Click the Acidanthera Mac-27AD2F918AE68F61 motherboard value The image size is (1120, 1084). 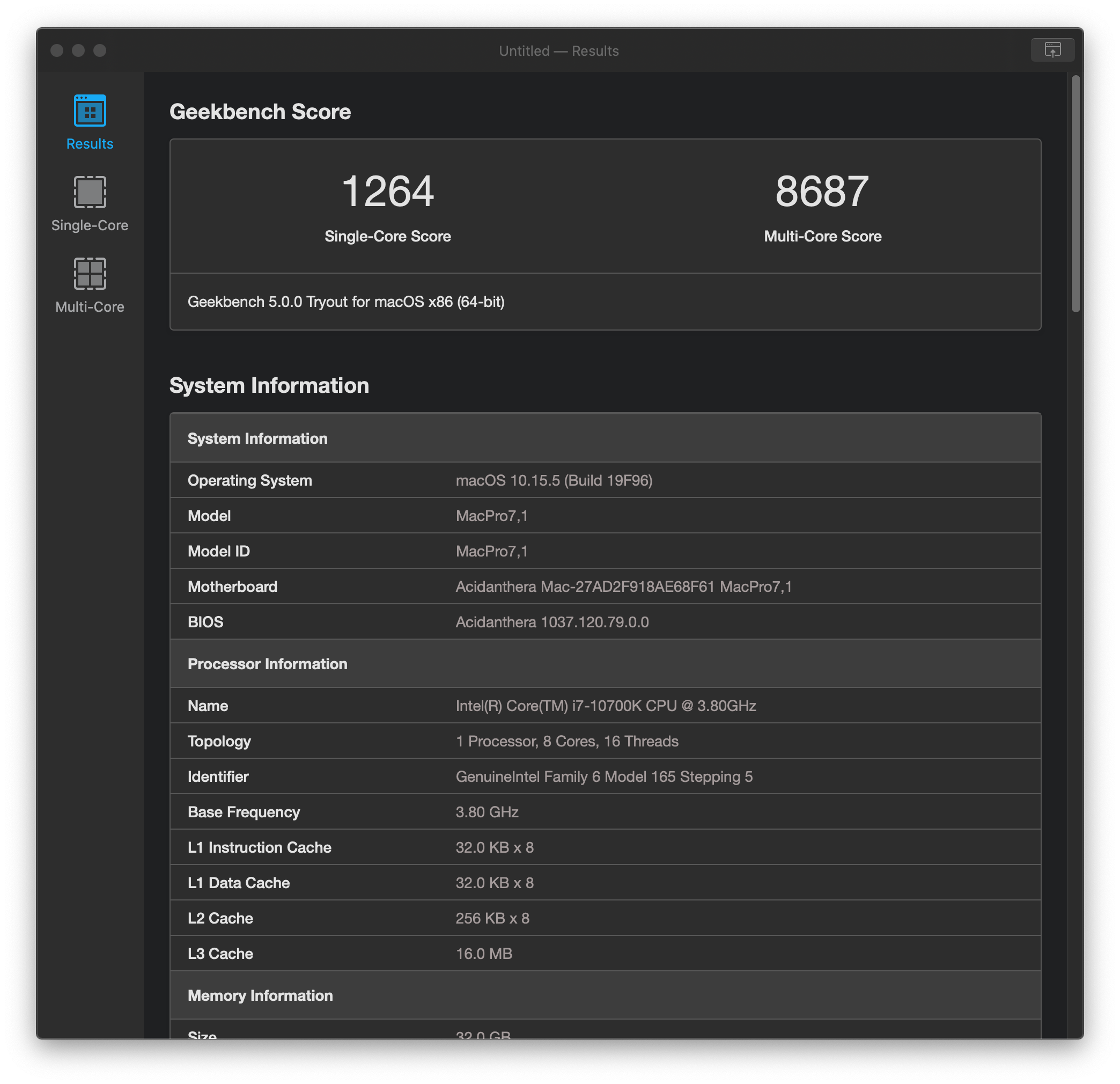[623, 587]
